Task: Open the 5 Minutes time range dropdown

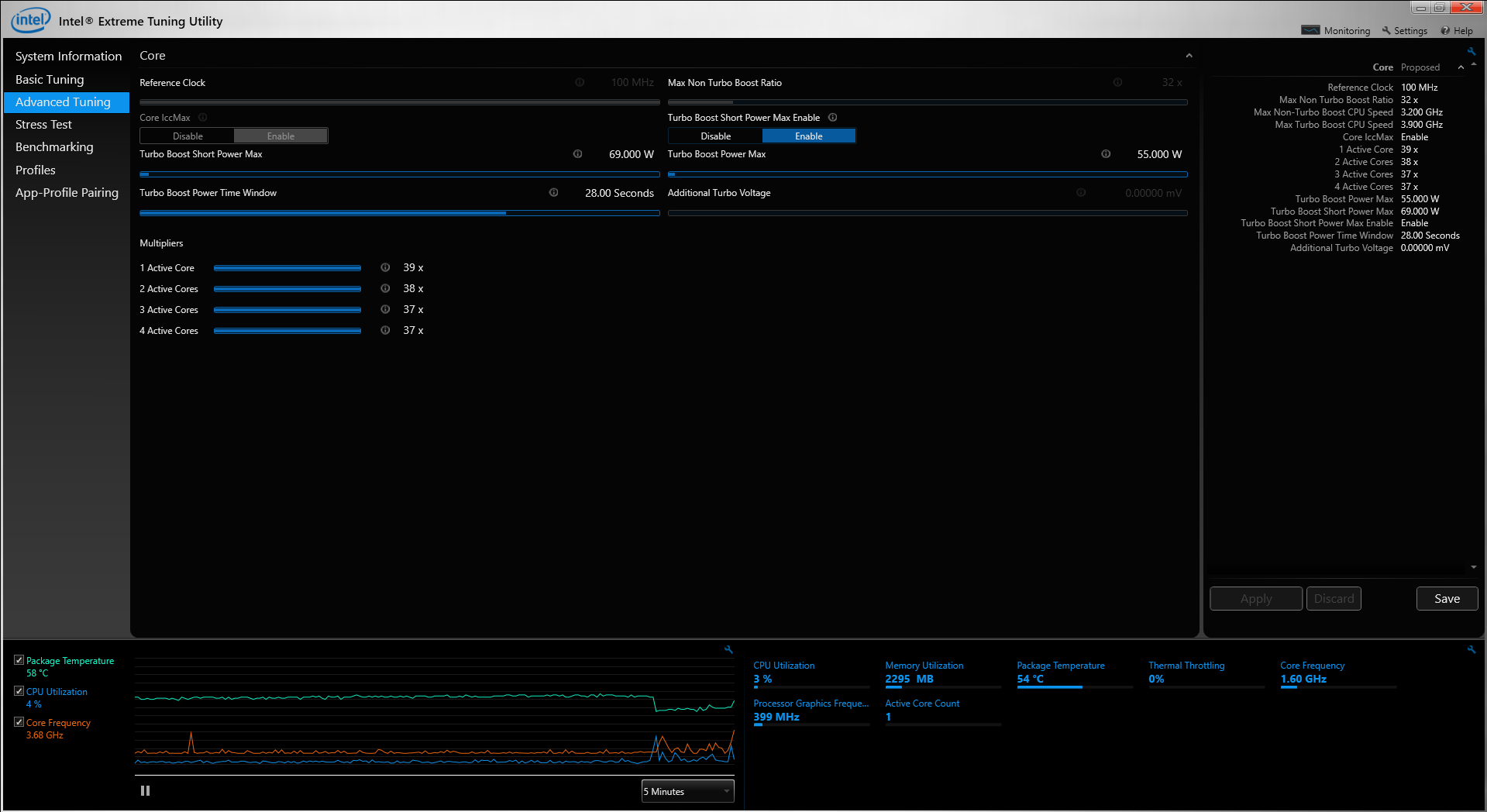Action: point(687,791)
